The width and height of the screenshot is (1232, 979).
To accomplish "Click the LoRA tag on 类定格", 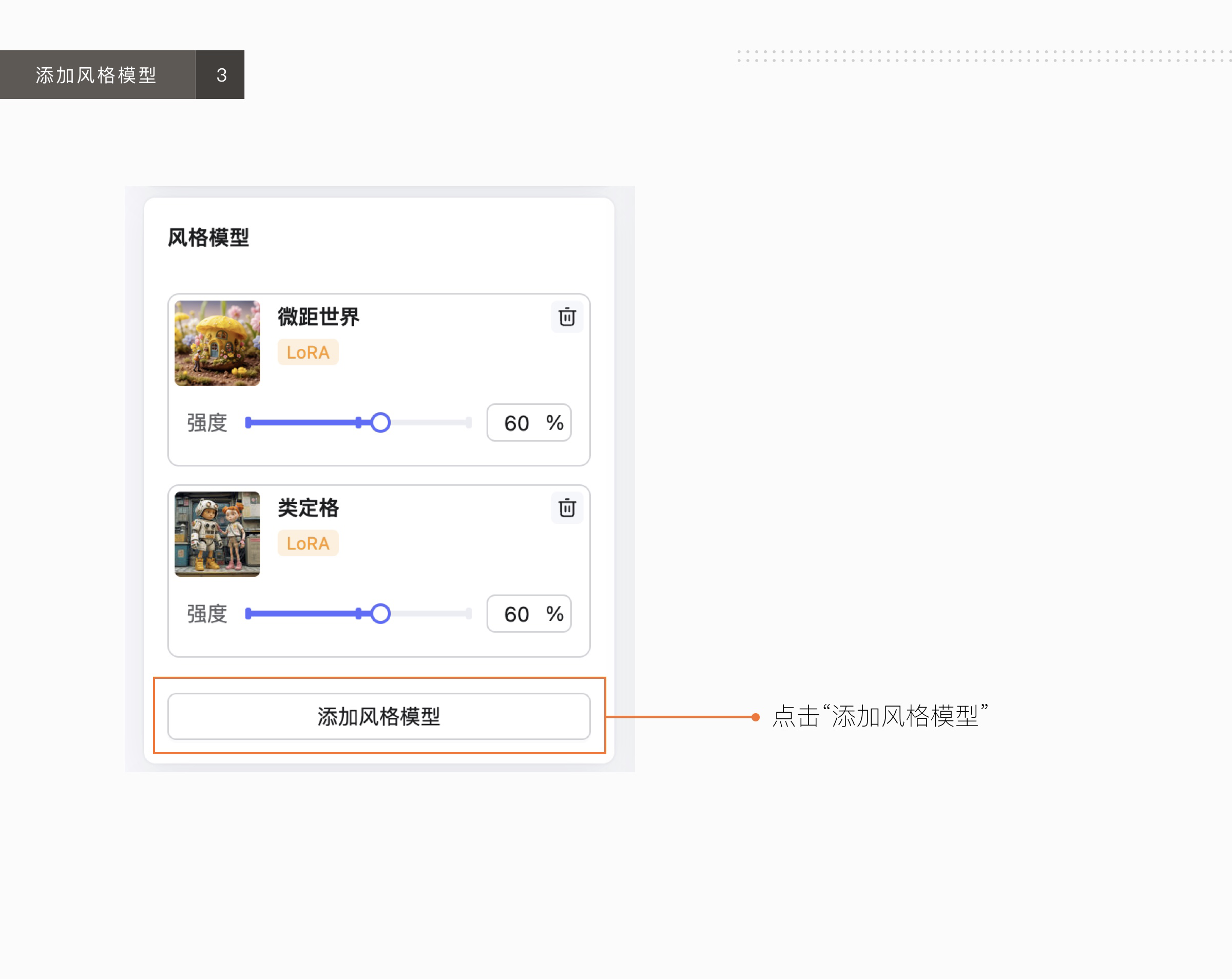I will click(x=307, y=543).
